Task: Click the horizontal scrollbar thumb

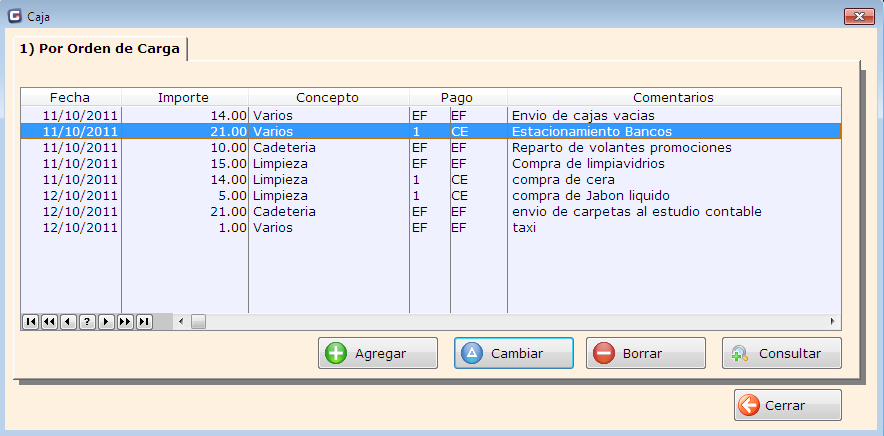Action: tap(198, 322)
